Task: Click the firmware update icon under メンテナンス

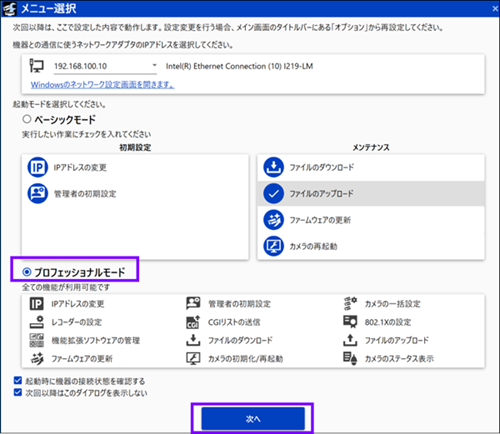Action: point(274,220)
